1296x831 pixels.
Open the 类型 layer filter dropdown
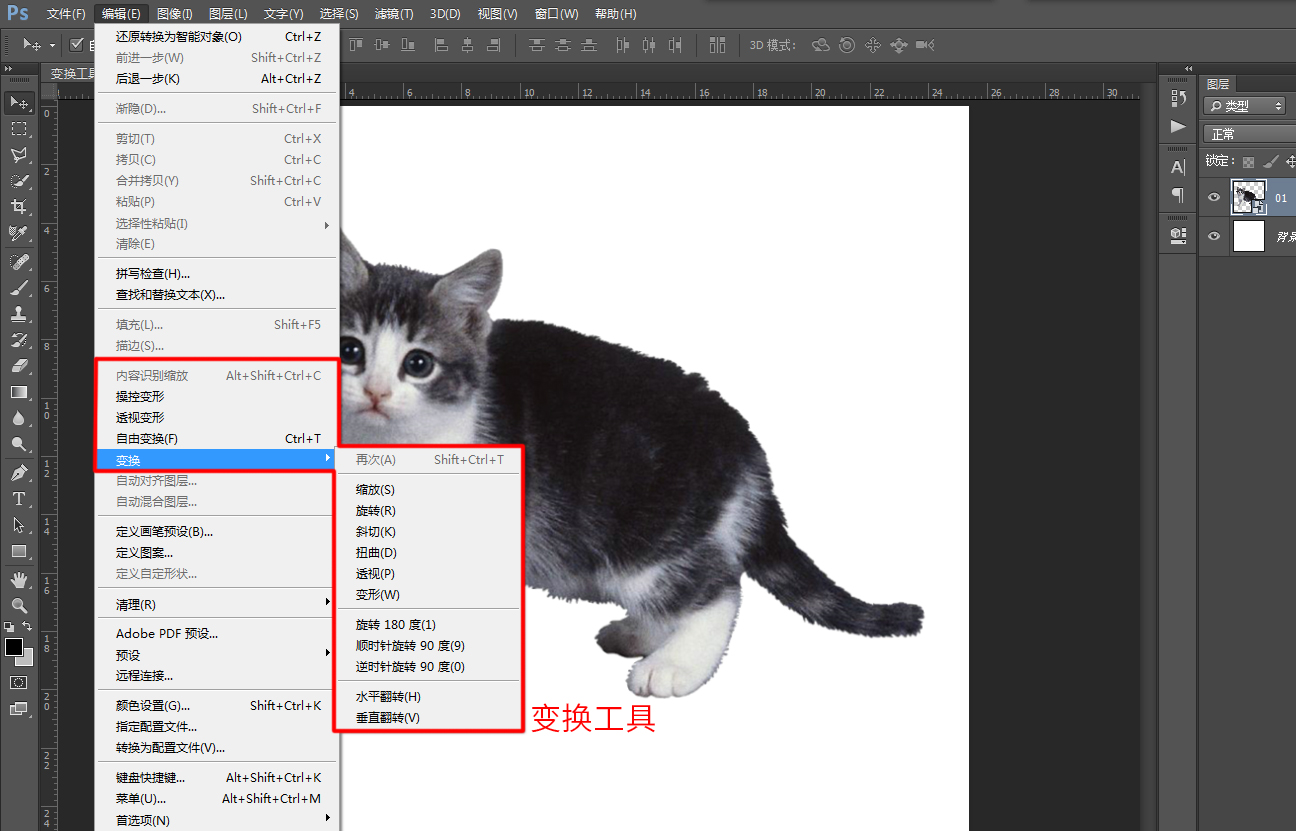click(1245, 106)
